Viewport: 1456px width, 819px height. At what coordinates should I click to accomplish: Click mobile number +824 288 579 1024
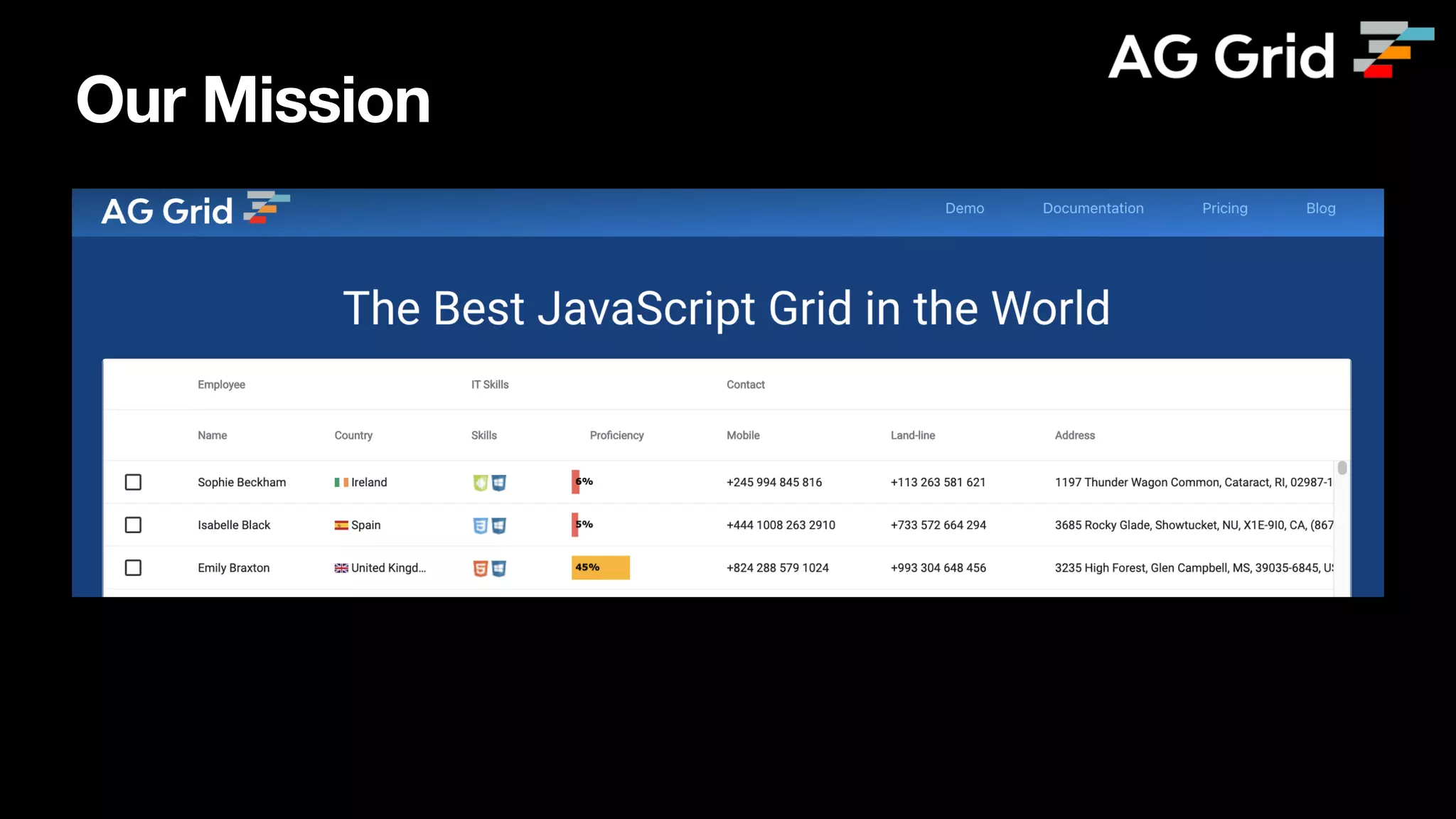[x=777, y=567]
